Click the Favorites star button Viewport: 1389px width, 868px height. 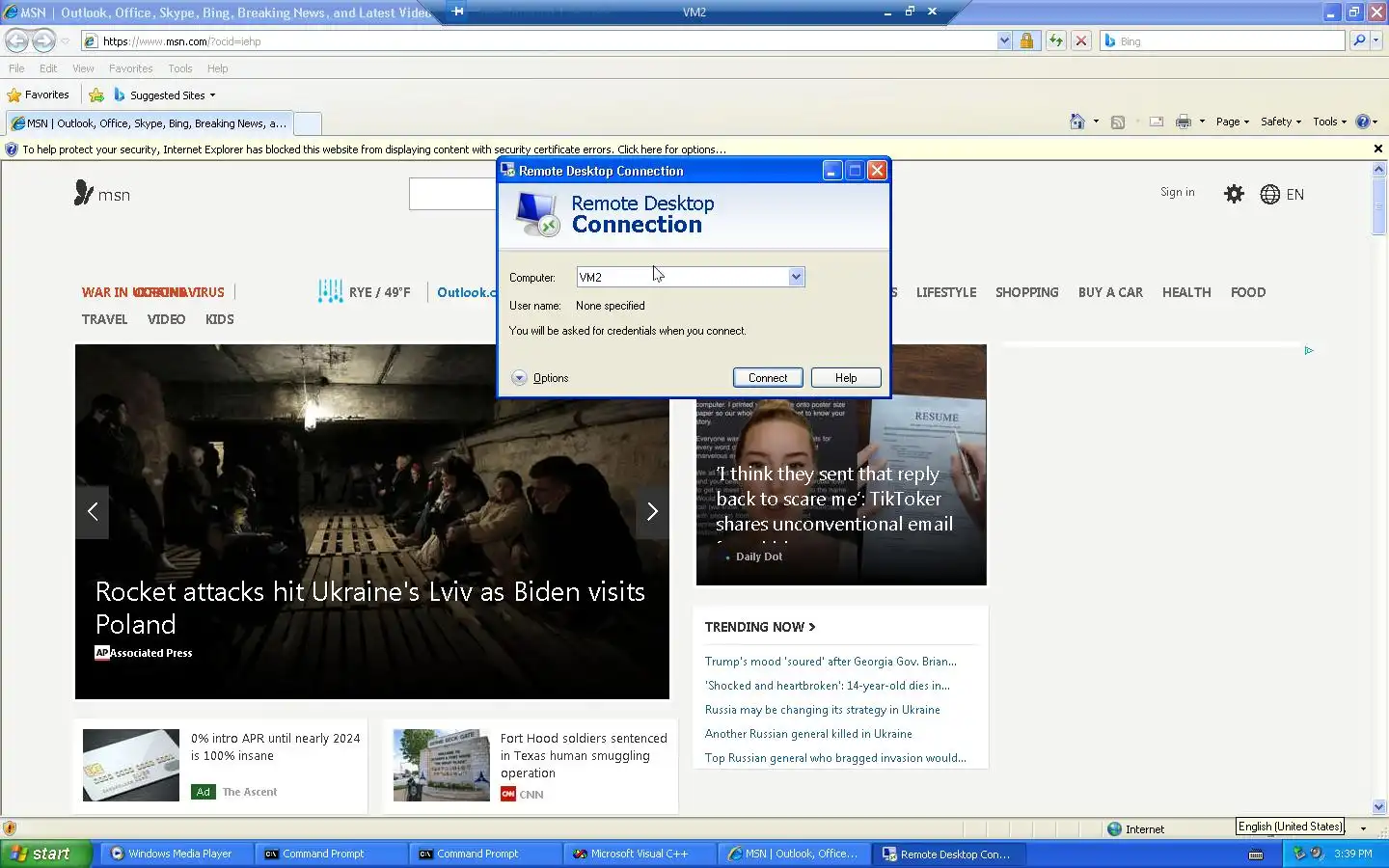(x=39, y=95)
